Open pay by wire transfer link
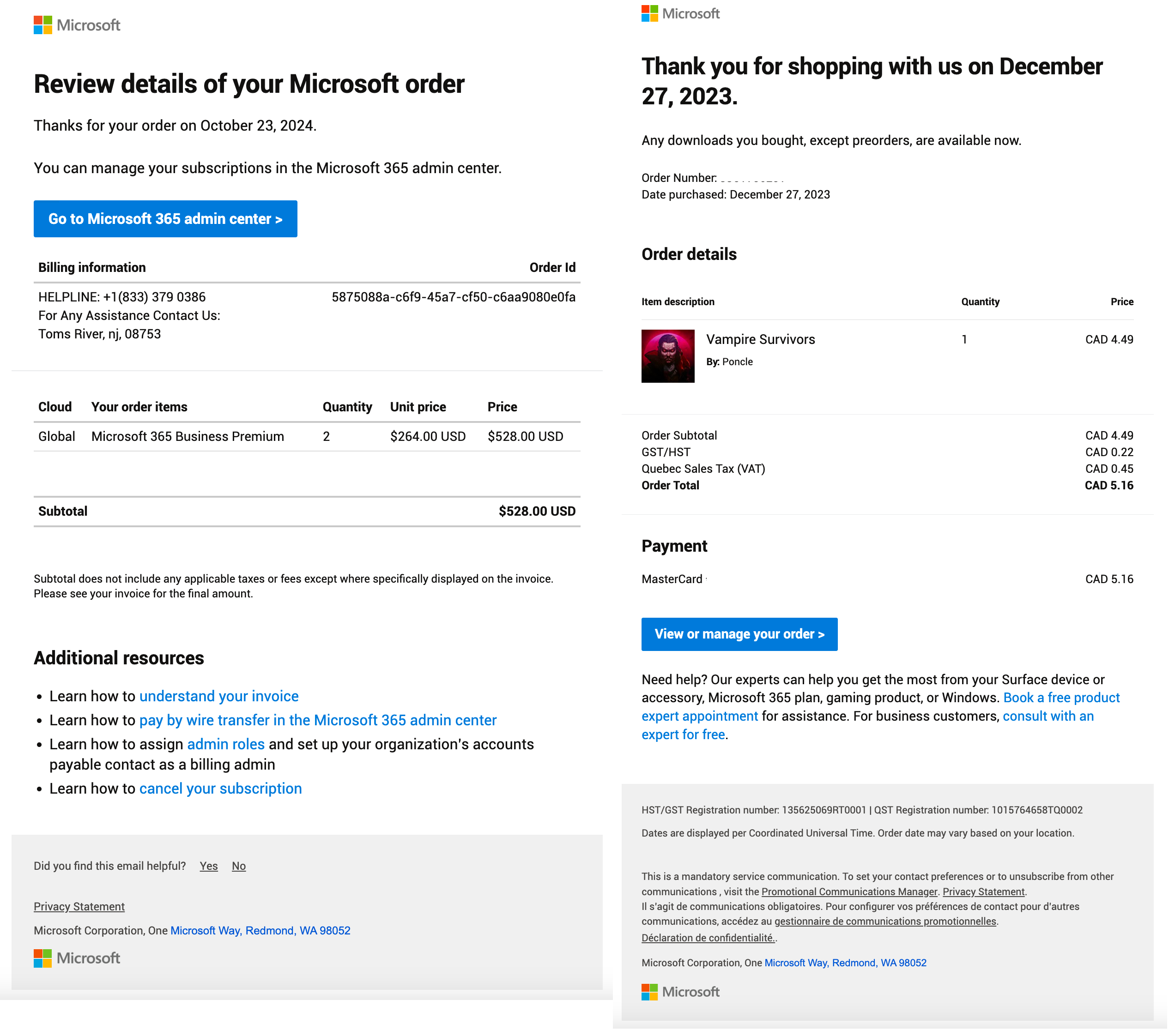The image size is (1175, 1036). pyautogui.click(x=318, y=721)
